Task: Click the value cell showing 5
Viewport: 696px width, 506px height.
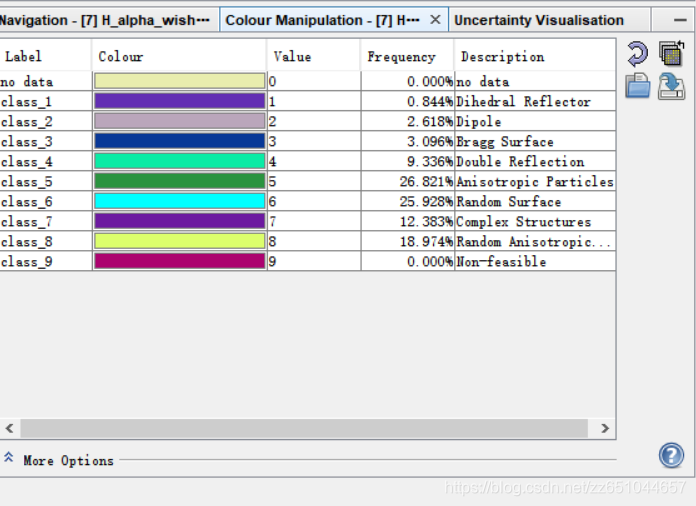Action: pyautogui.click(x=314, y=181)
